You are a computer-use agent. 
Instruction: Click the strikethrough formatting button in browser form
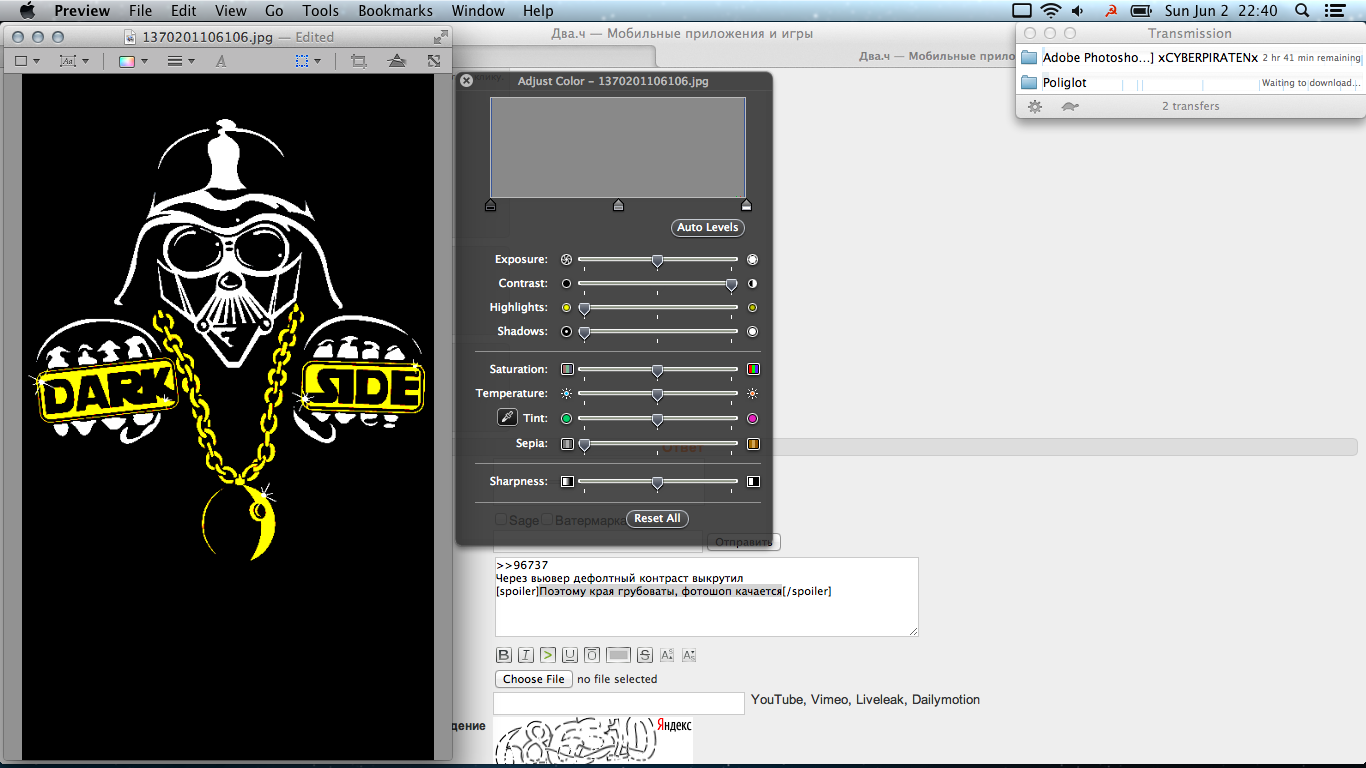(x=644, y=655)
